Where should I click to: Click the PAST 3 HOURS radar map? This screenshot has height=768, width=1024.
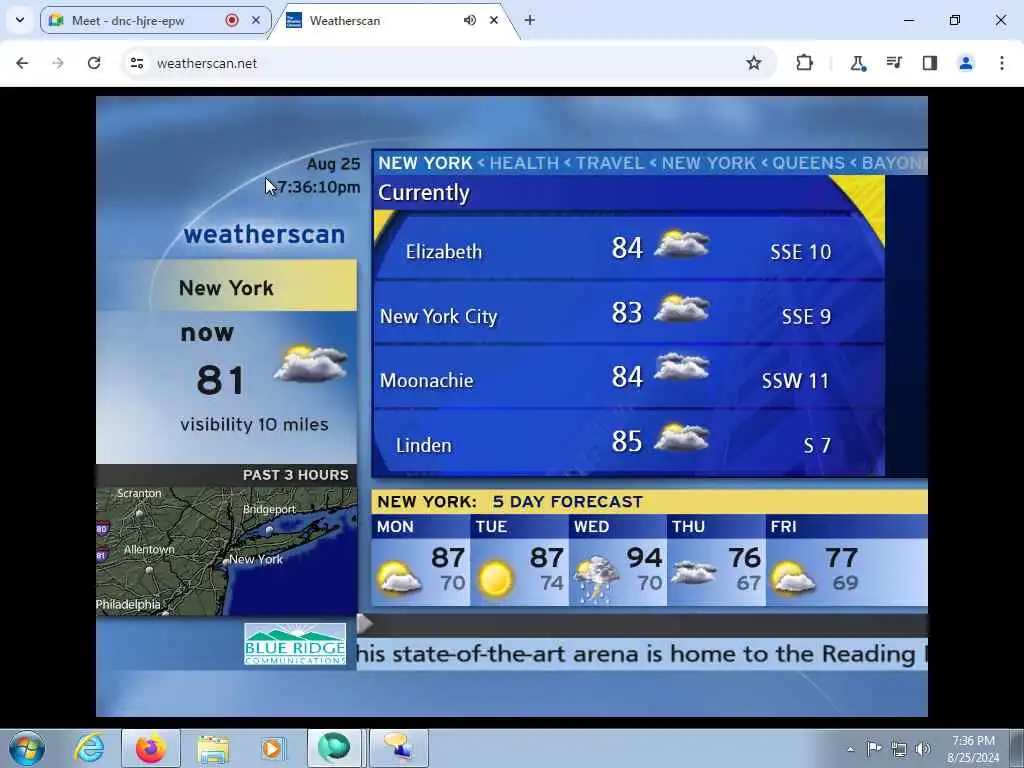point(226,551)
